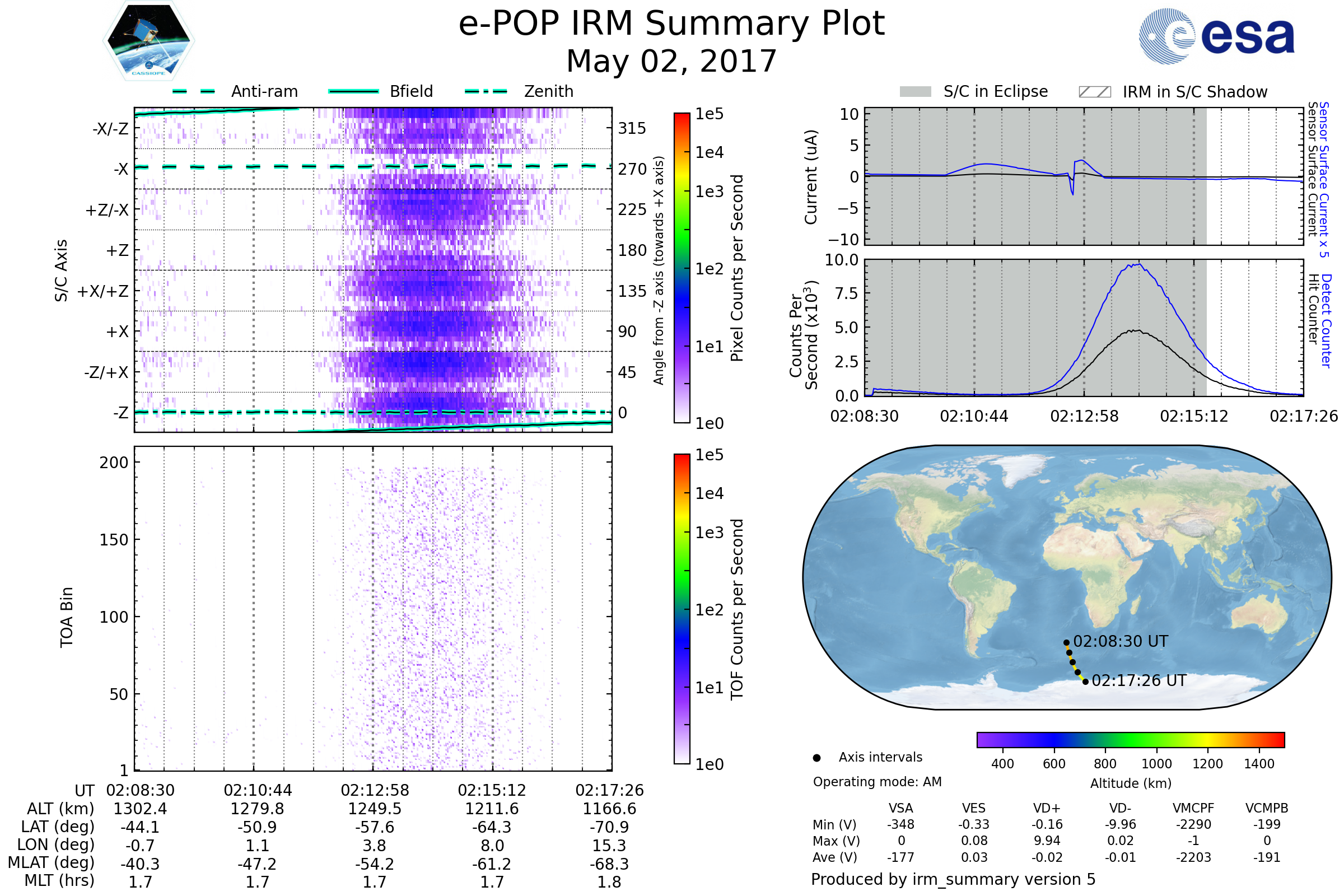1344x896 pixels.
Task: Click the 02:08:30 UT start dot on map
Action: pos(1066,643)
